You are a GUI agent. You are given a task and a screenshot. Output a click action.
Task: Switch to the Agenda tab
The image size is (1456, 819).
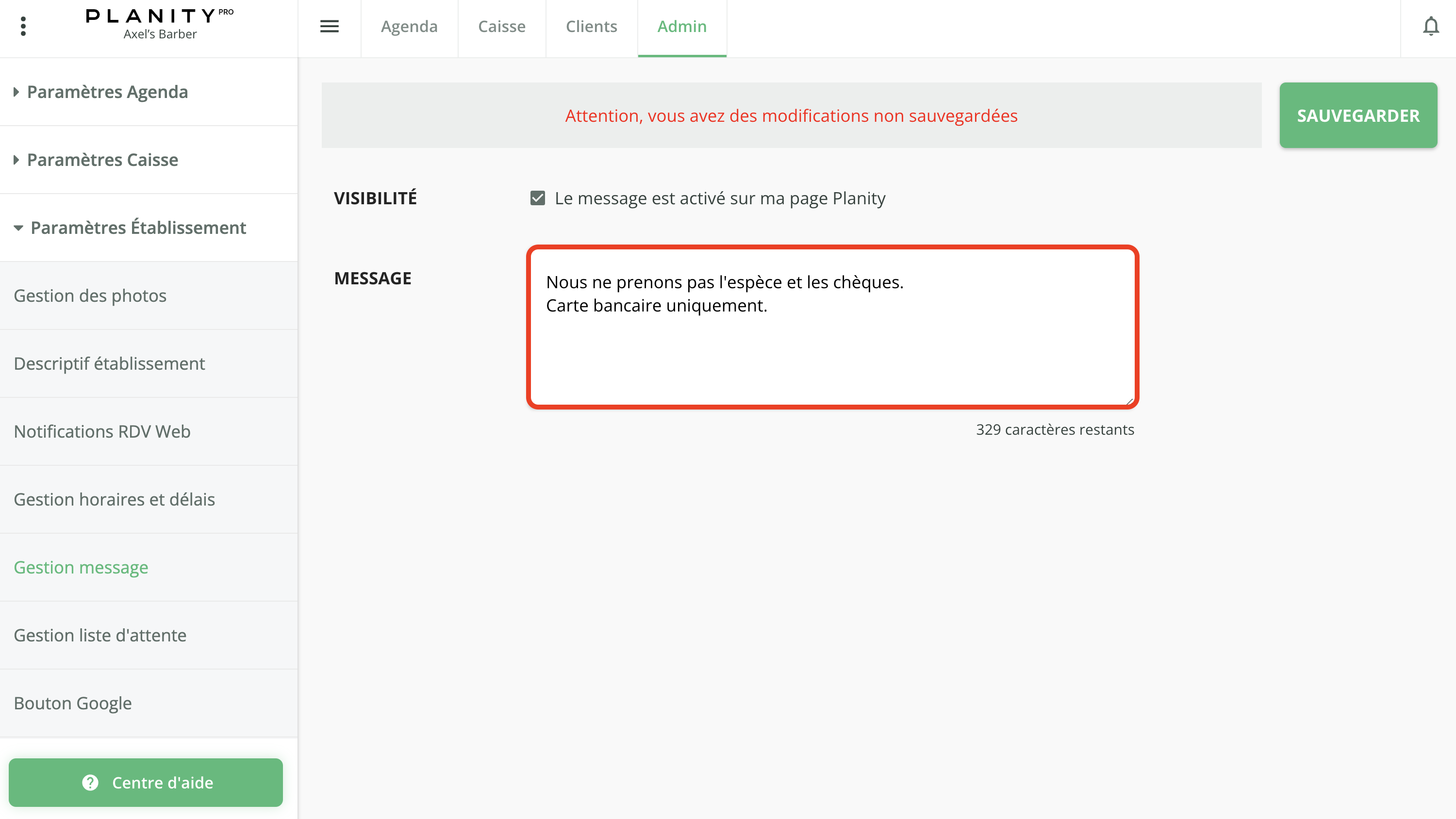tap(409, 26)
